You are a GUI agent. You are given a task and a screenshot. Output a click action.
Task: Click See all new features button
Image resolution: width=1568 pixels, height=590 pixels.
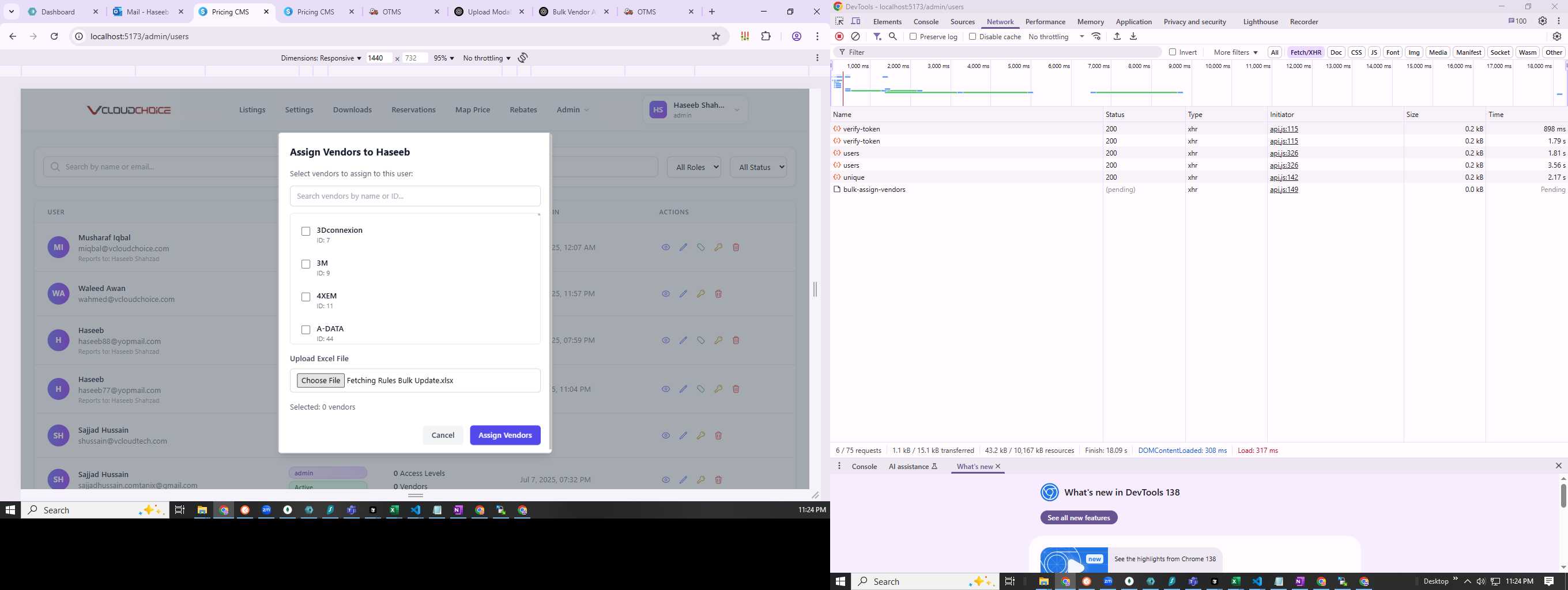[1079, 517]
